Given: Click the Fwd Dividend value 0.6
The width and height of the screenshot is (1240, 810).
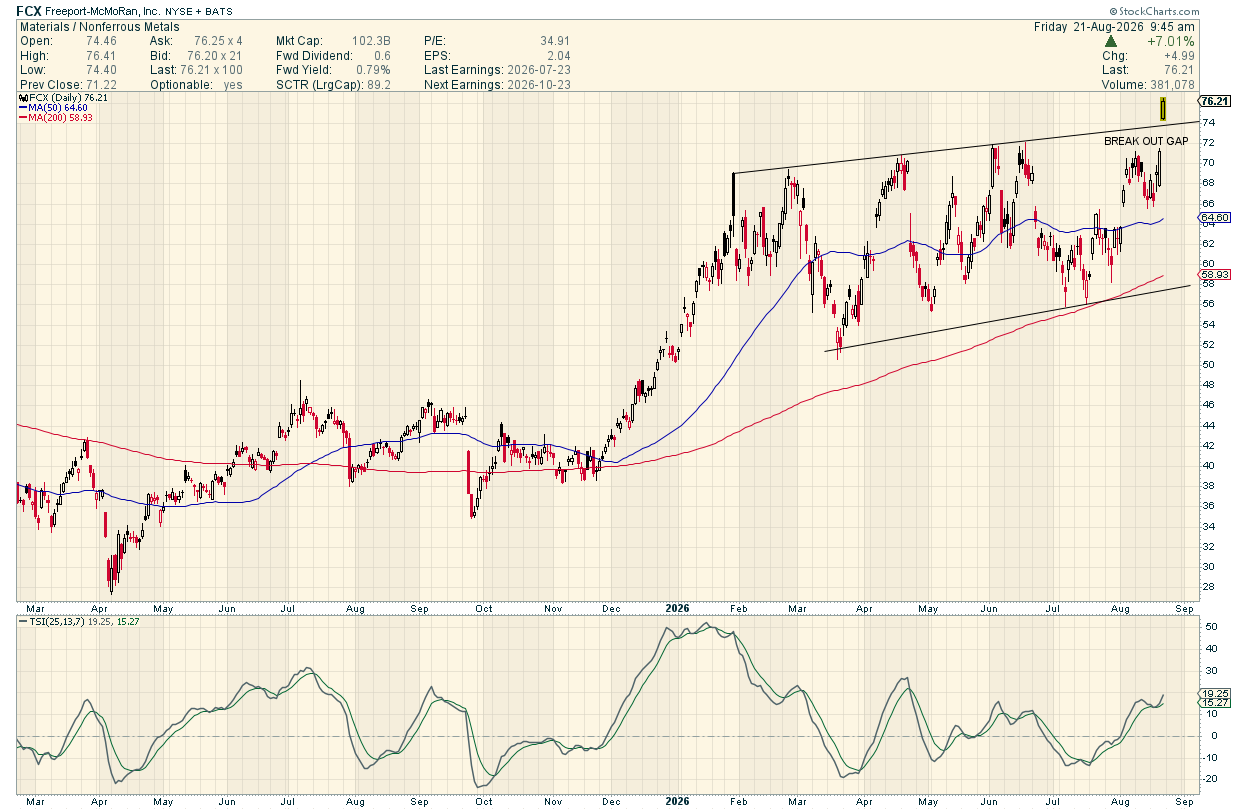Looking at the screenshot, I should [x=381, y=56].
